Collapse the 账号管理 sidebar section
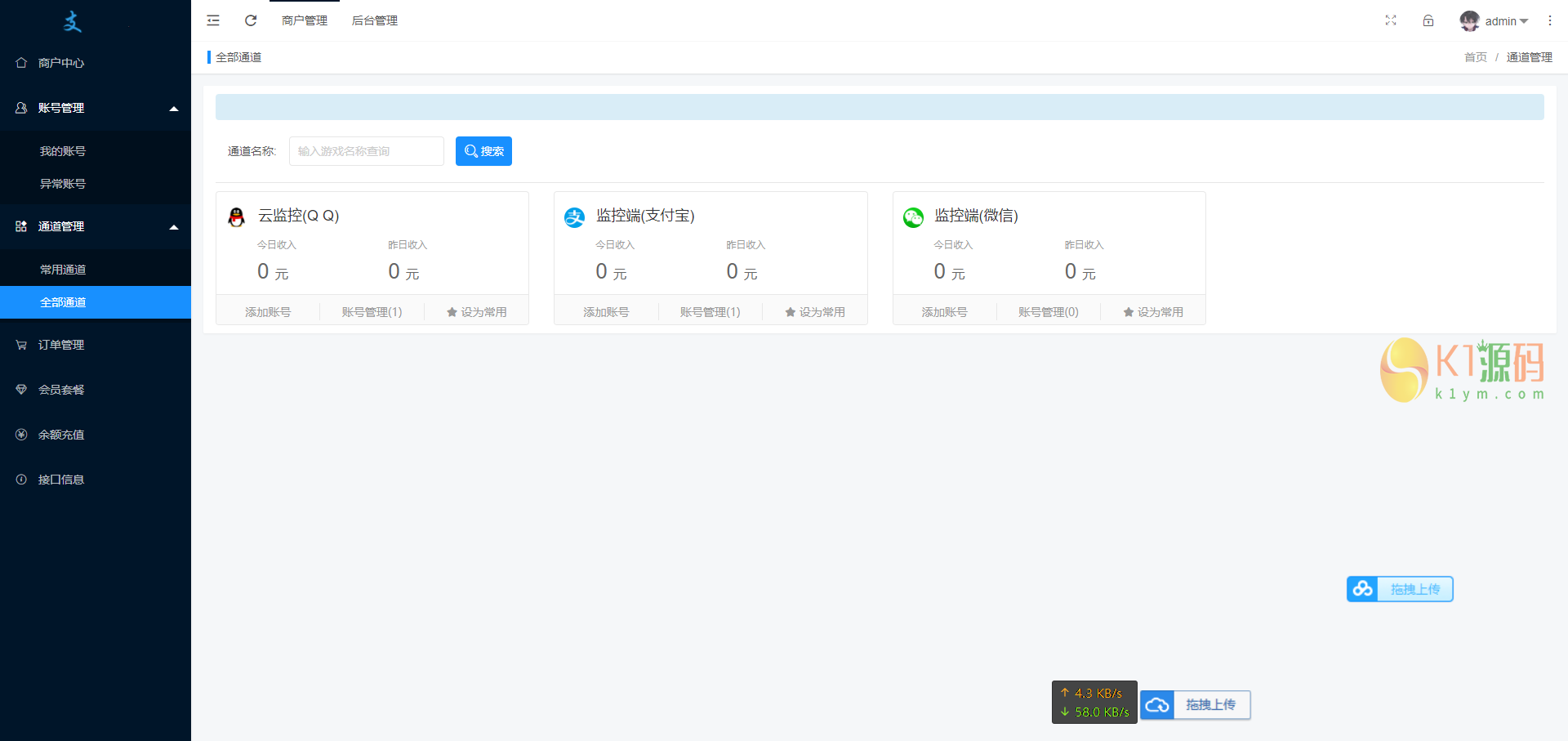Screen dimensions: 1568x741 96,108
